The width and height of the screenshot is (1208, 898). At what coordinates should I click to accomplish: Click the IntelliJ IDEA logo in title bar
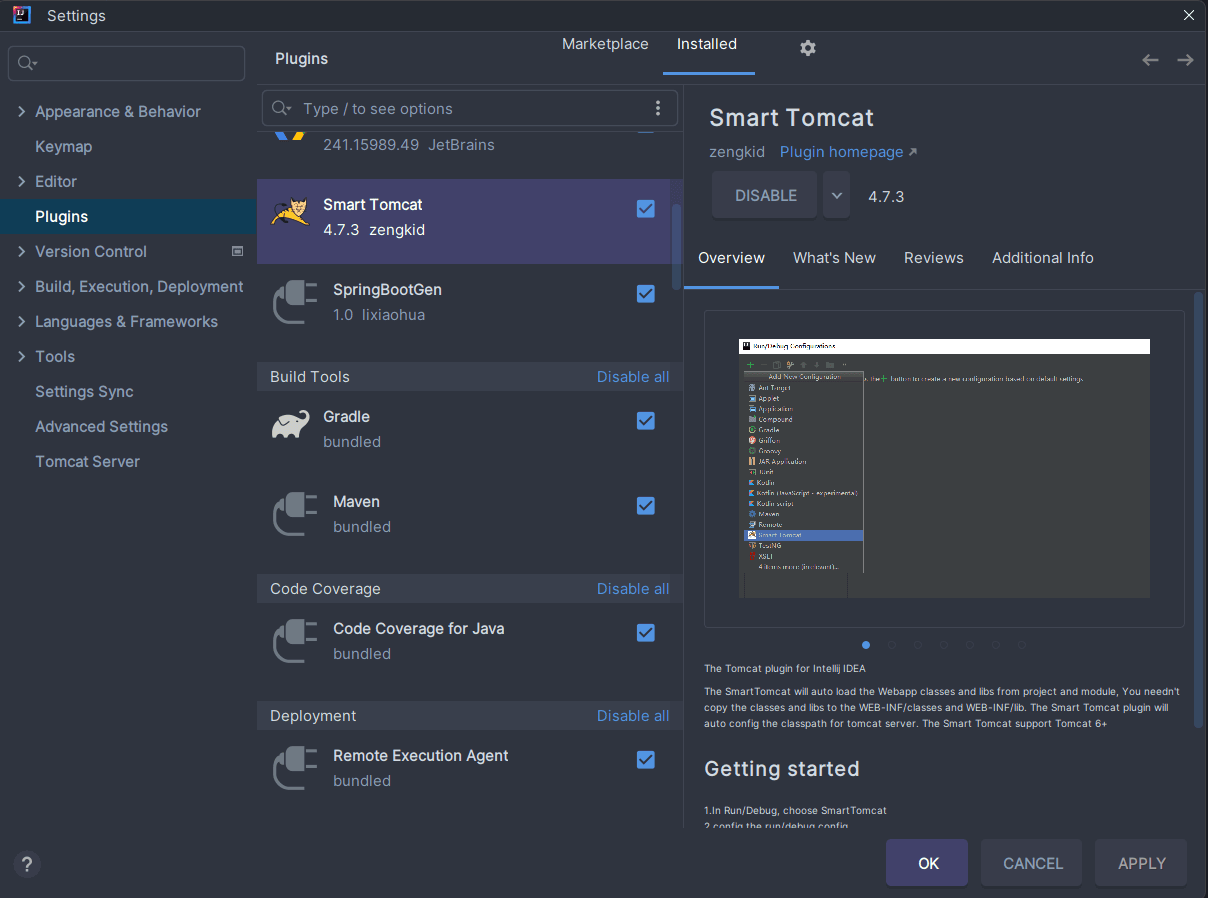(21, 15)
